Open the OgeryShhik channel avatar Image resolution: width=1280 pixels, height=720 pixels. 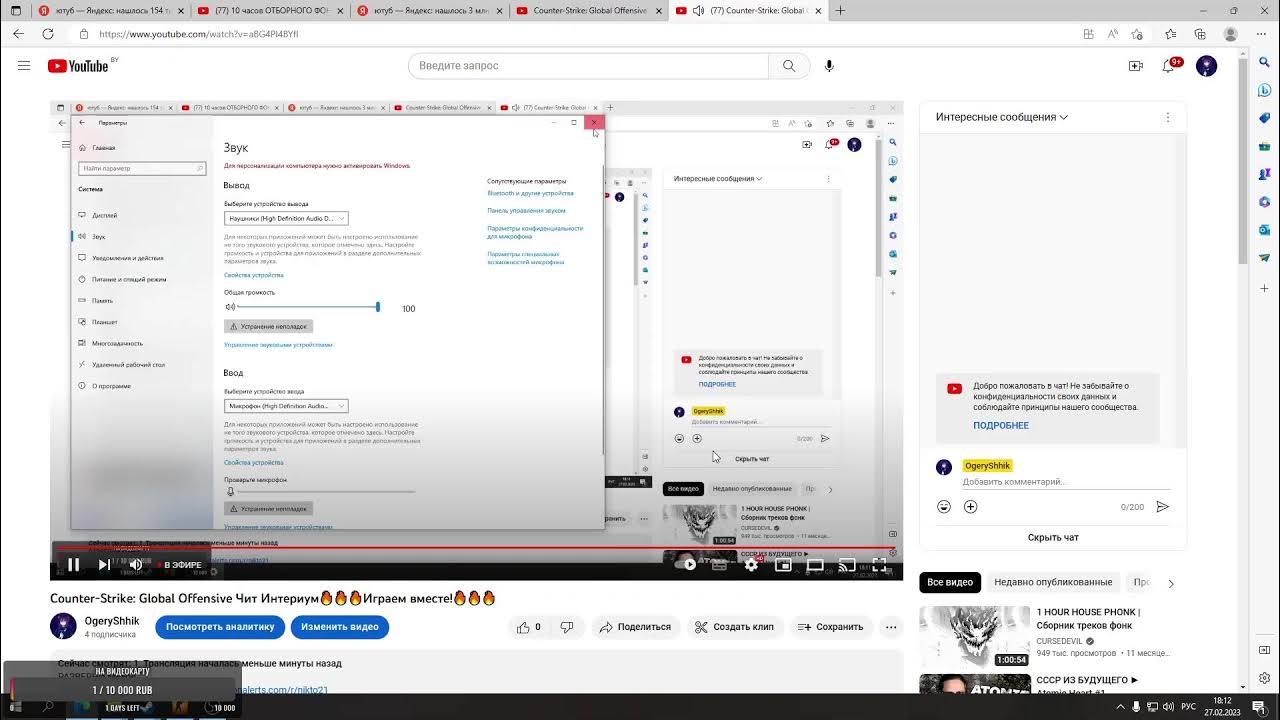[63, 626]
